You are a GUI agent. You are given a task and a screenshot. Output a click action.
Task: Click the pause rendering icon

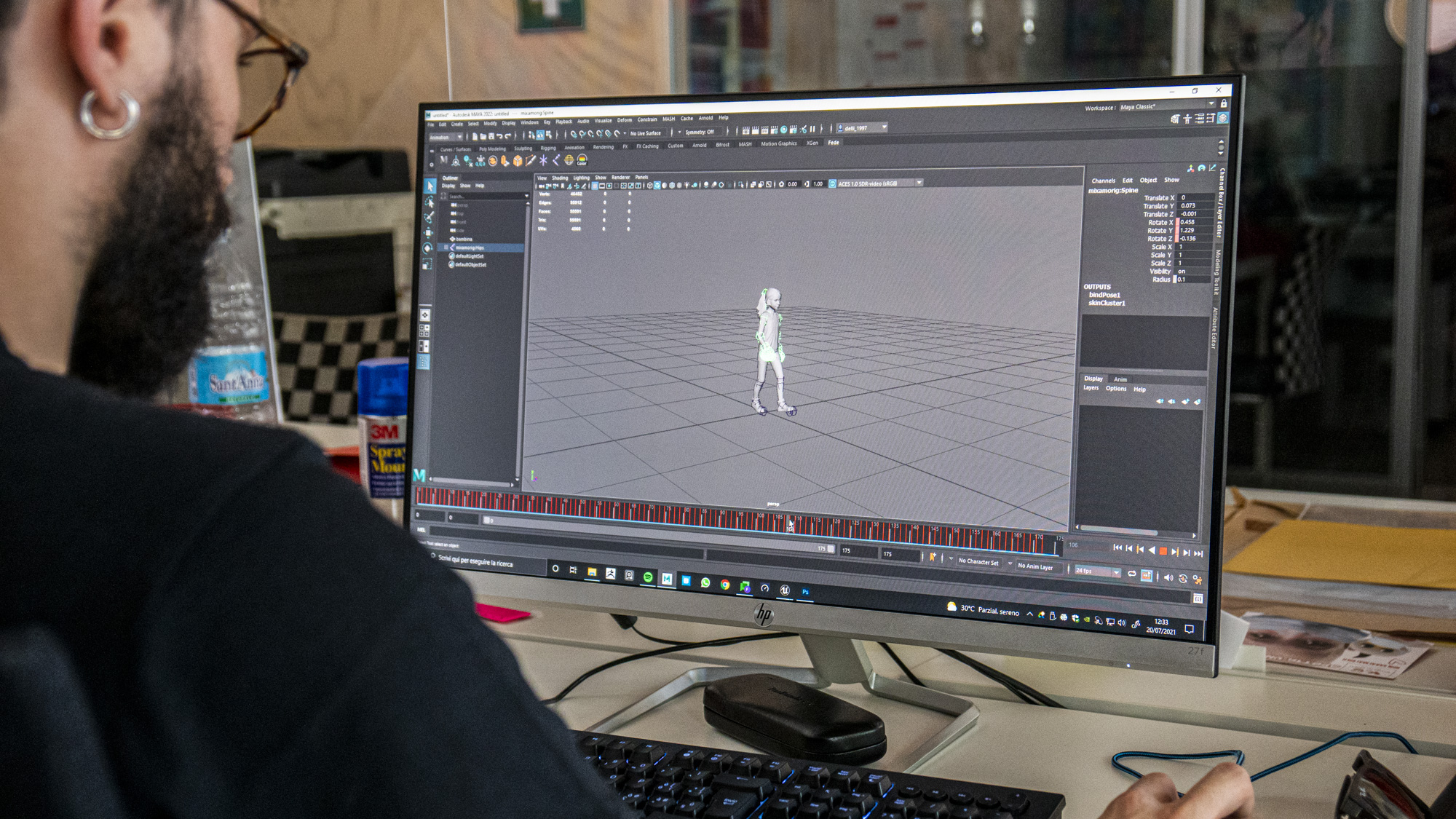click(812, 129)
